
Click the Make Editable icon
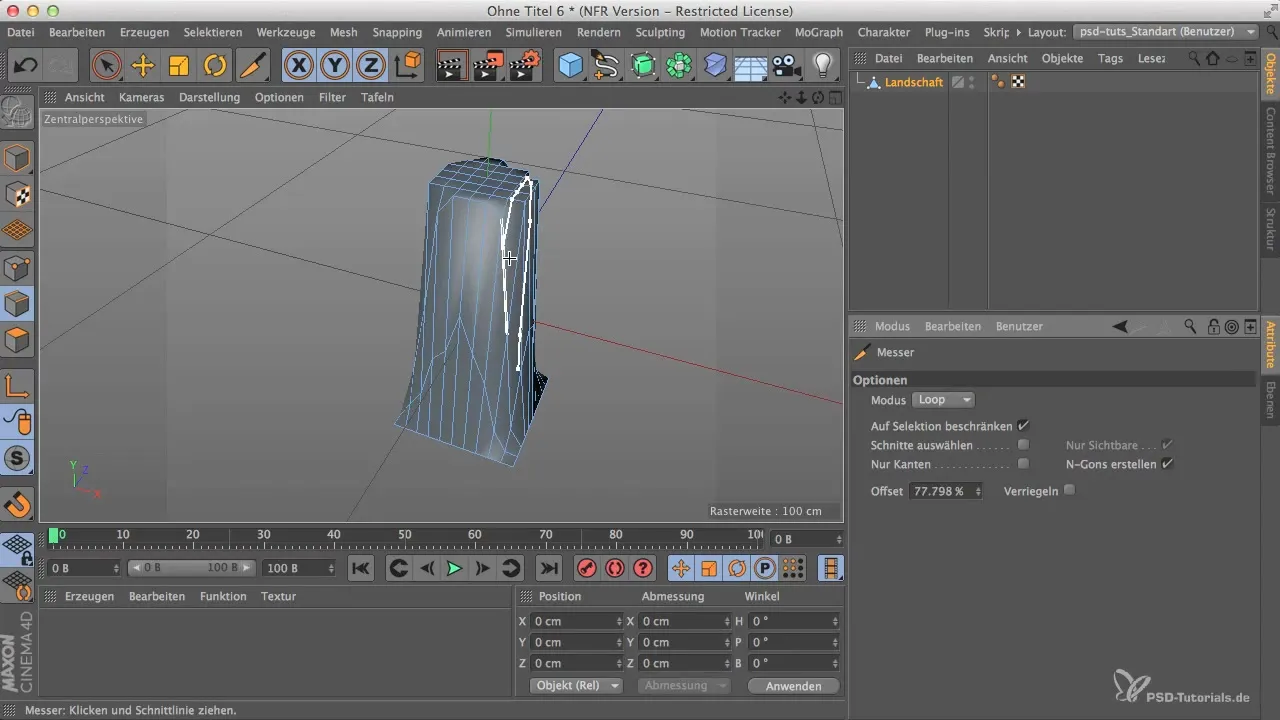point(17,112)
